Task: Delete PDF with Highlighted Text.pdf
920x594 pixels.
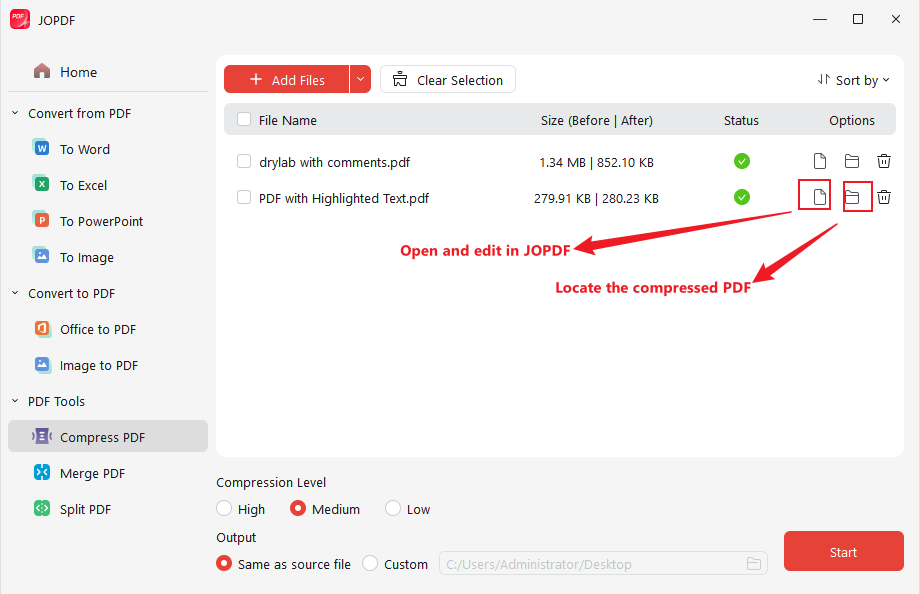Action: point(884,197)
